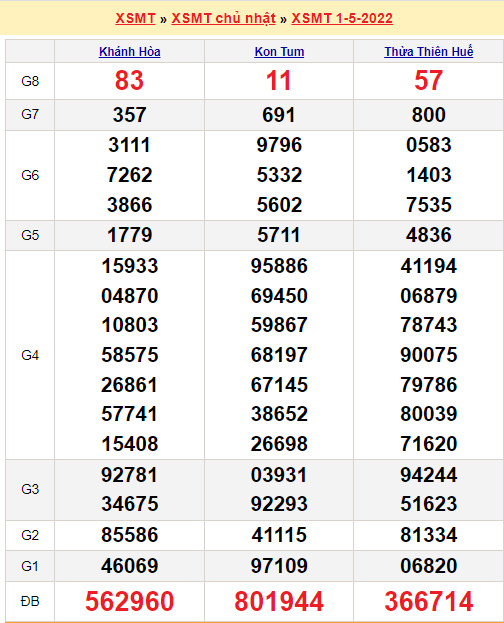Click Thừa Thiên Huế G3 number 94244
The height and width of the screenshot is (623, 504).
(x=428, y=475)
